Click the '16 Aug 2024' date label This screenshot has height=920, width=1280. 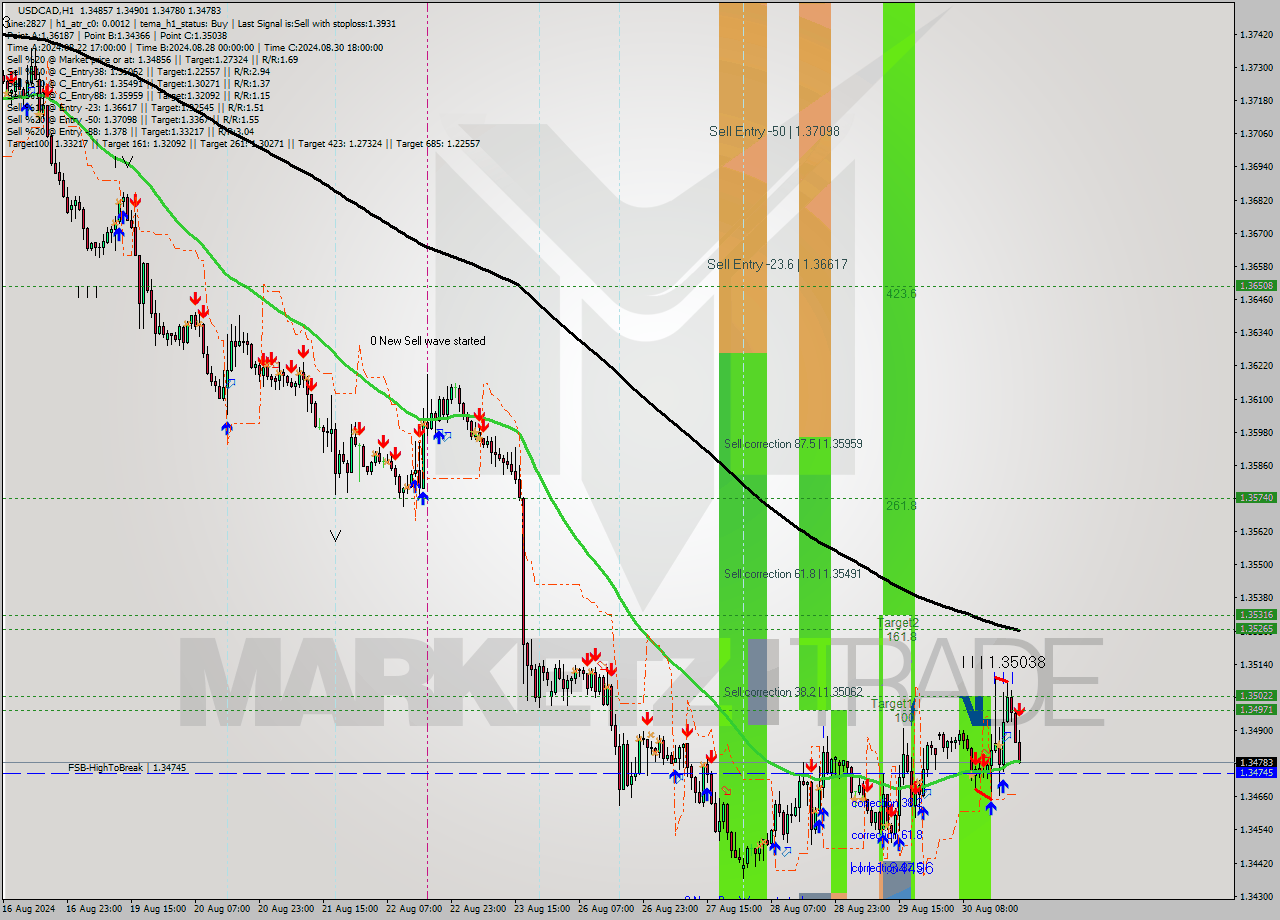28,909
